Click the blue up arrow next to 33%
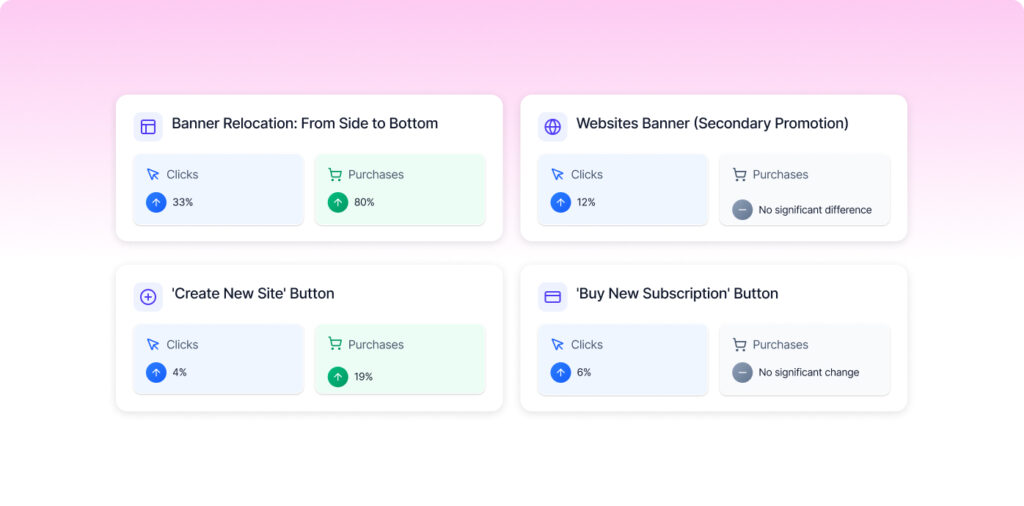Screen dimensions: 1024x506 (156, 202)
